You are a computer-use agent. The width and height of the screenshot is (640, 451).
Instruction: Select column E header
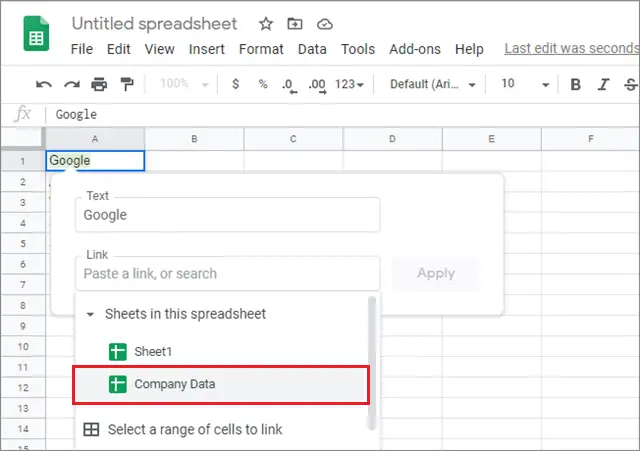(x=492, y=139)
